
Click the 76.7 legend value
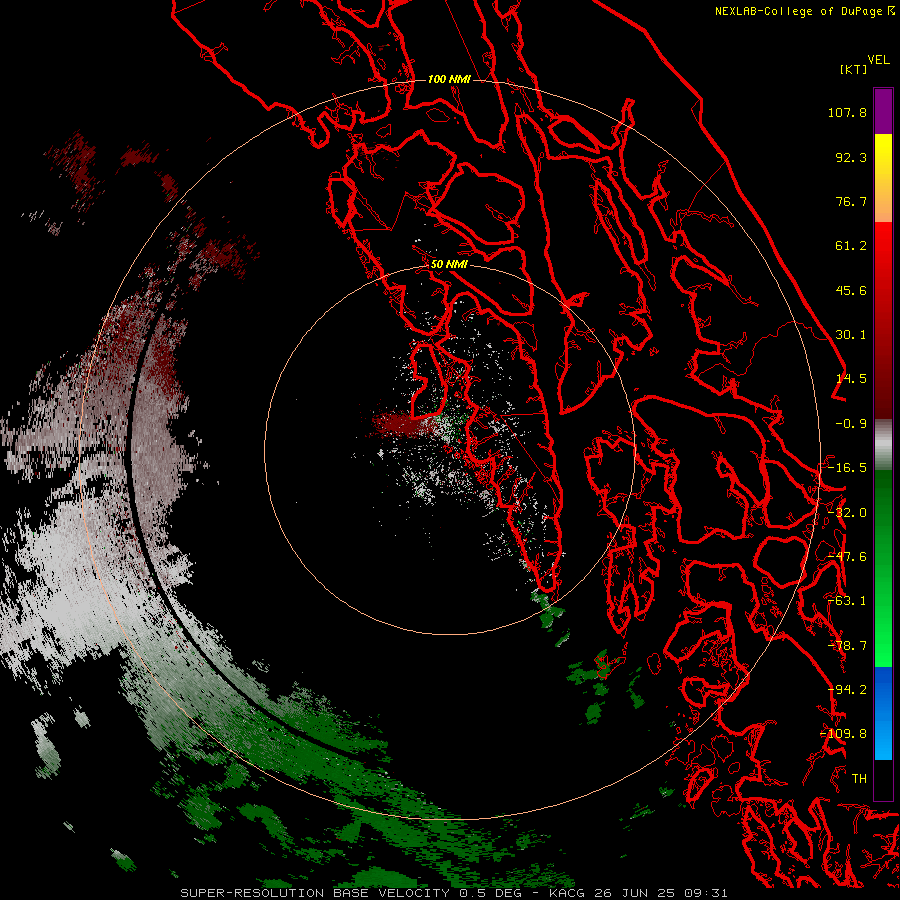pos(851,201)
